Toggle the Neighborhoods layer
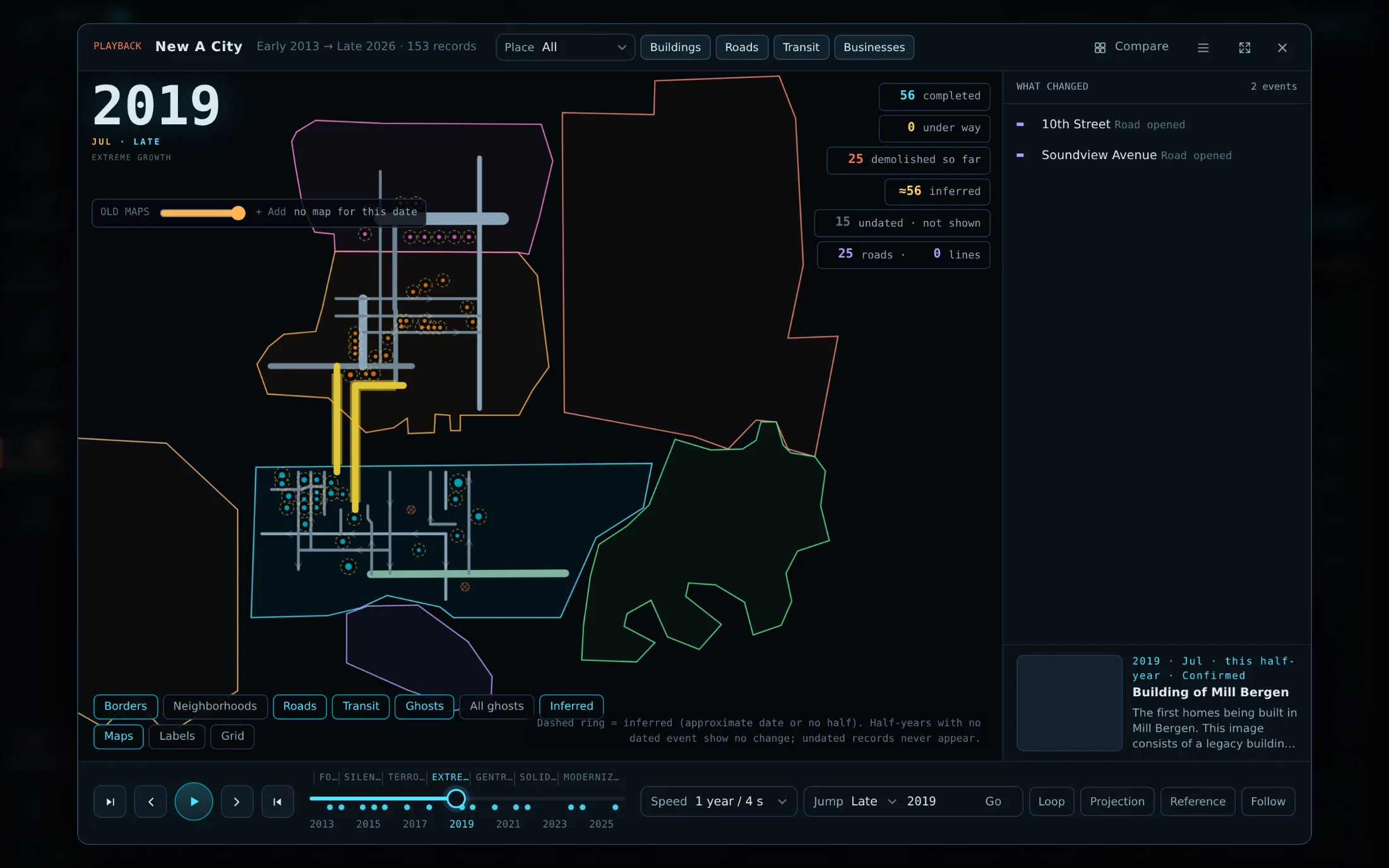Viewport: 1389px width, 868px height. pos(215,706)
